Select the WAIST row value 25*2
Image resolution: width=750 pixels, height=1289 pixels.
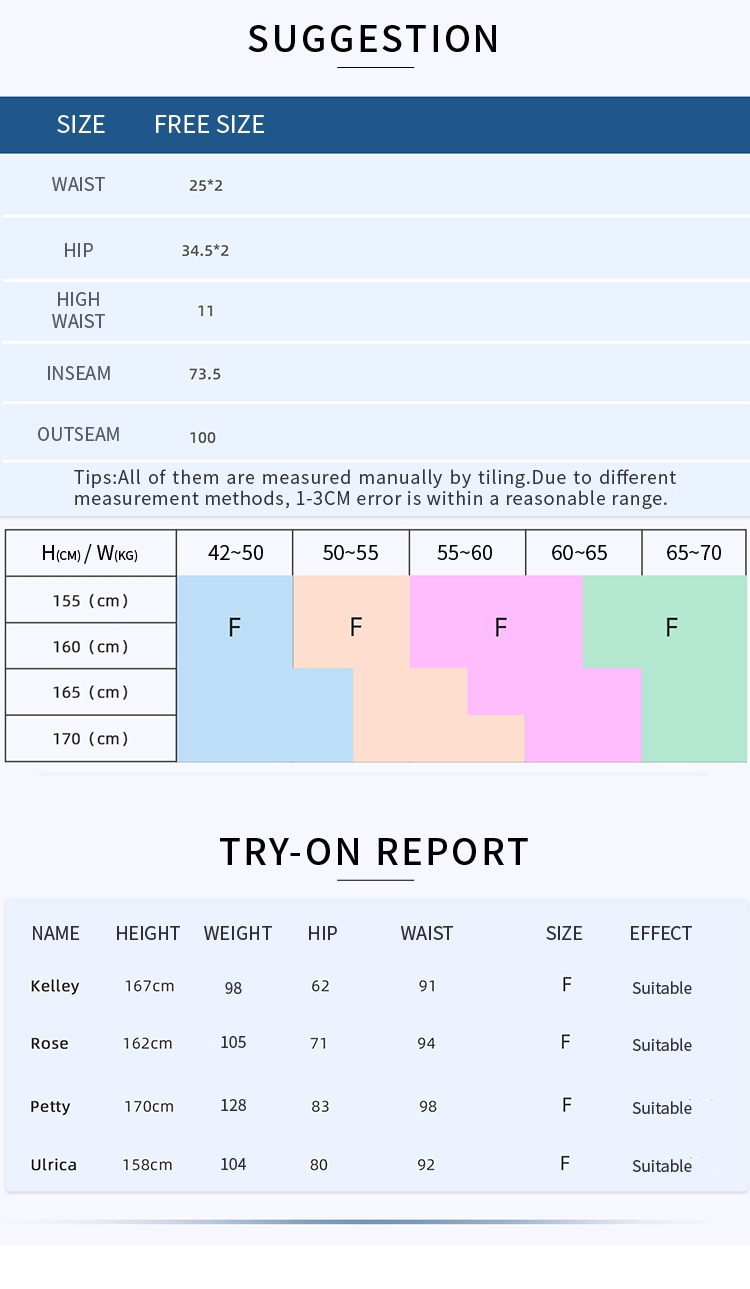click(x=206, y=185)
